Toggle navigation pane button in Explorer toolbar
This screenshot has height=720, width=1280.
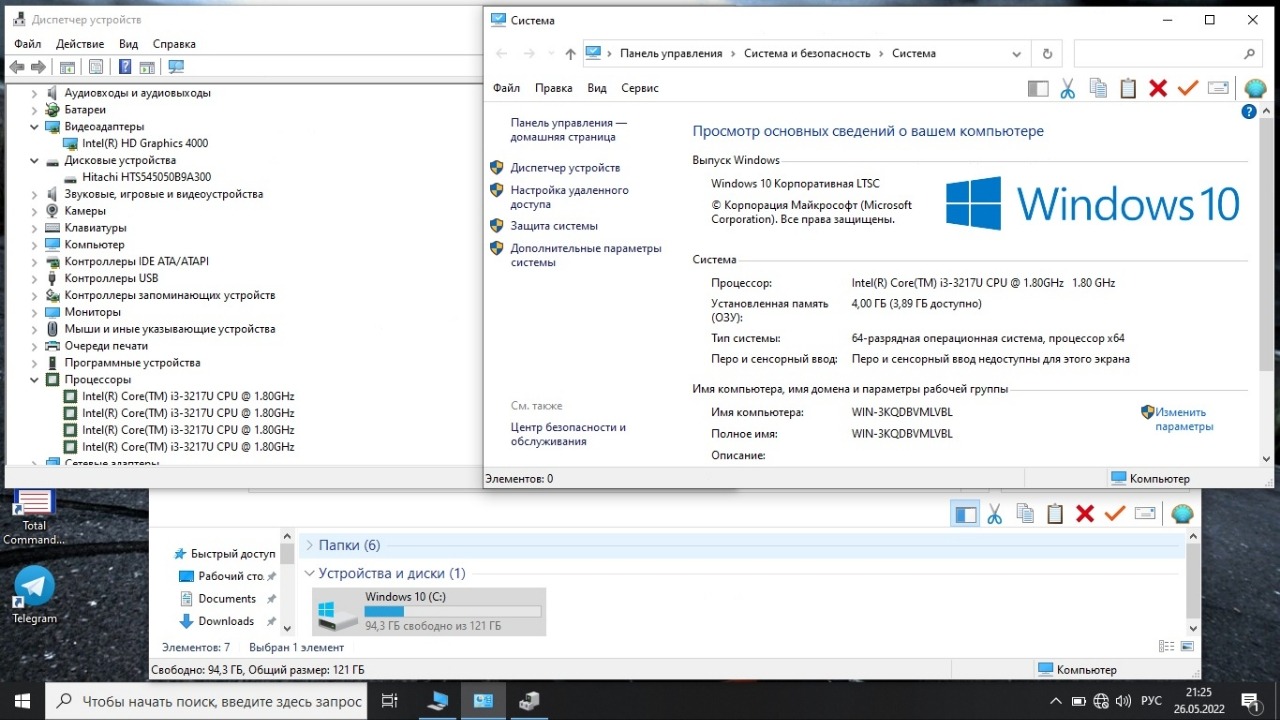coord(965,514)
